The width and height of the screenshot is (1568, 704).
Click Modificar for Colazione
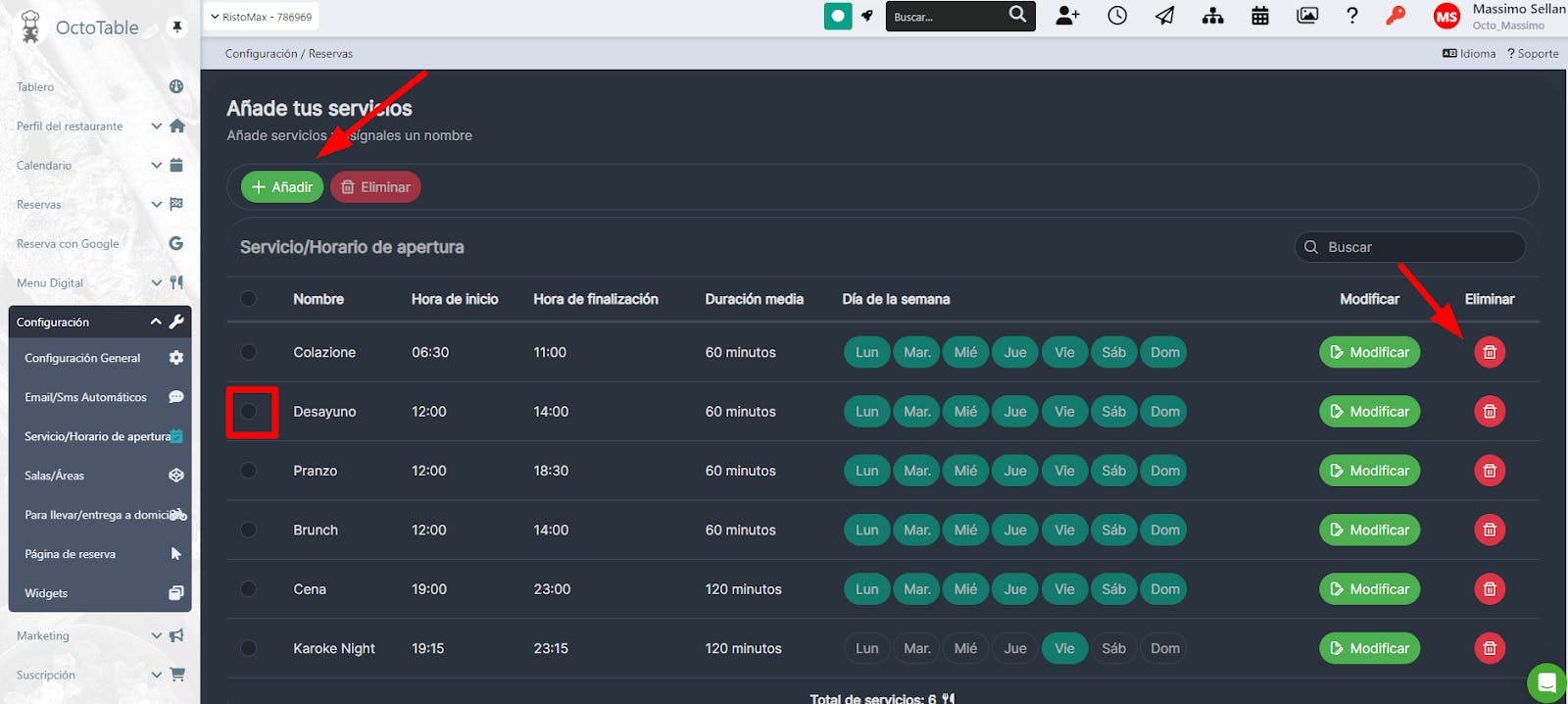(x=1369, y=352)
